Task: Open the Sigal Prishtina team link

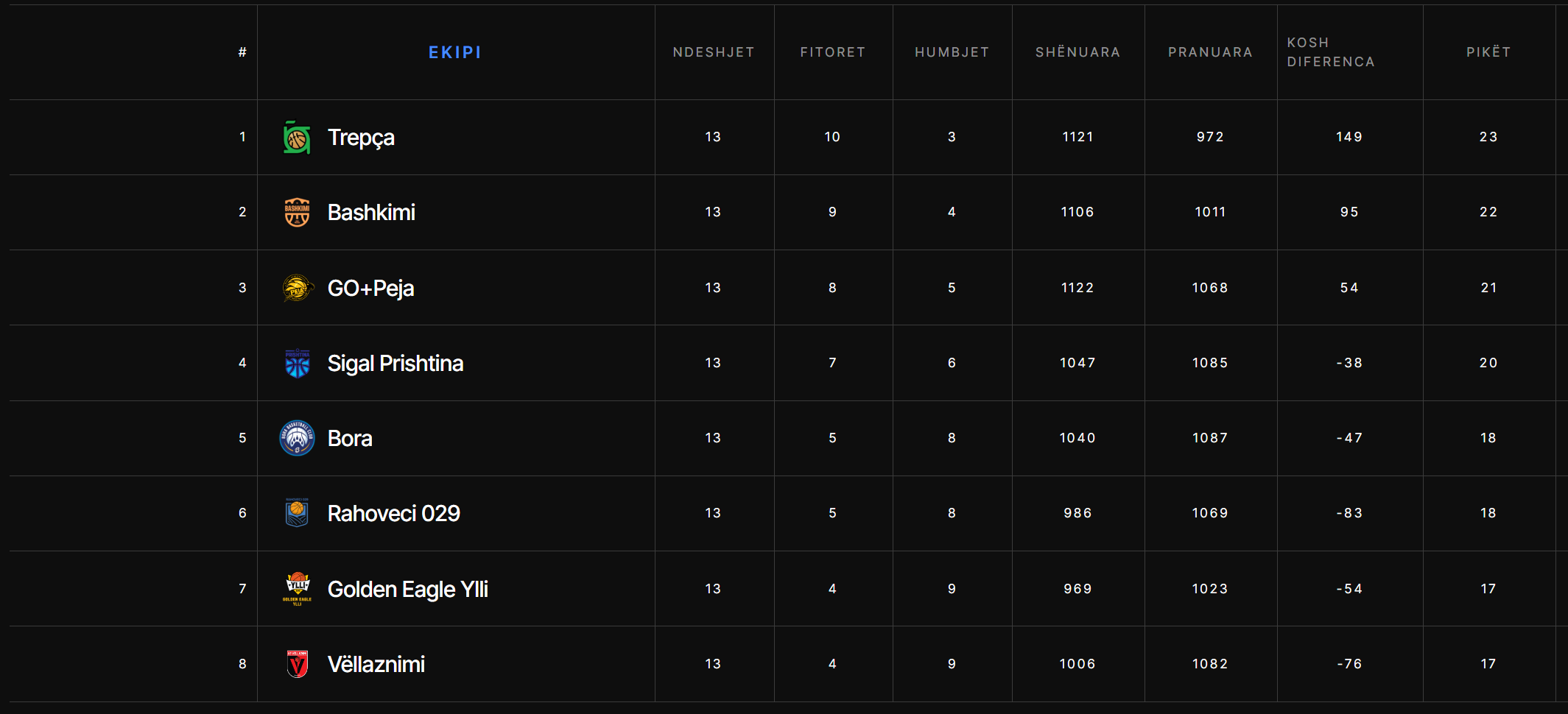Action: coord(395,364)
